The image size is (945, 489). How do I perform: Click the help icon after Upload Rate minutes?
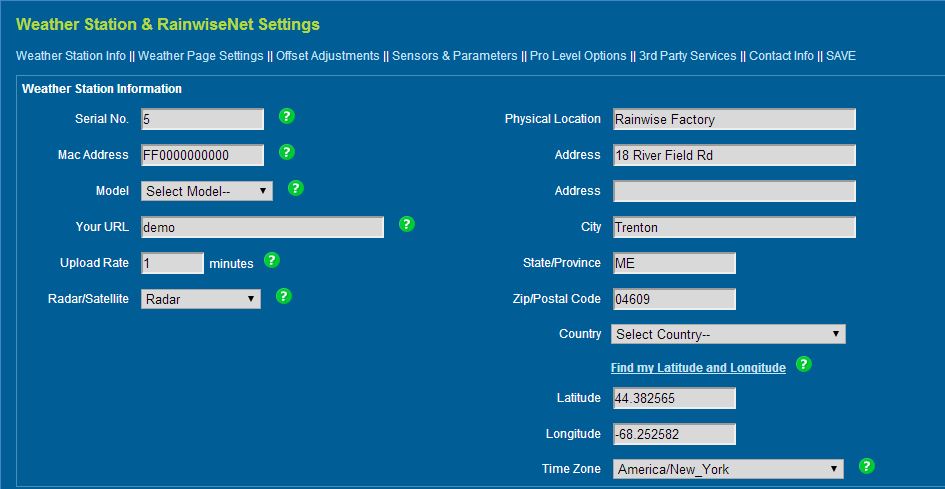pyautogui.click(x=272, y=260)
